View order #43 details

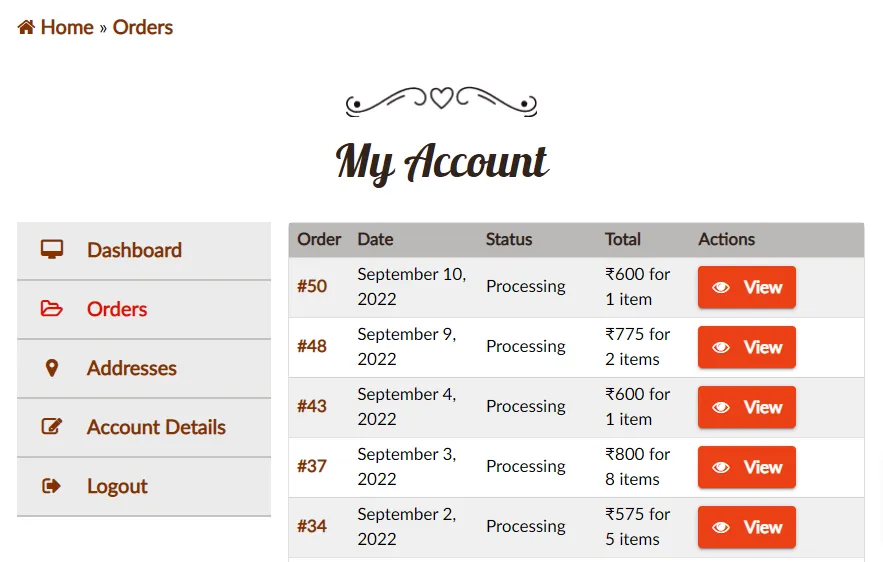pyautogui.click(x=747, y=407)
